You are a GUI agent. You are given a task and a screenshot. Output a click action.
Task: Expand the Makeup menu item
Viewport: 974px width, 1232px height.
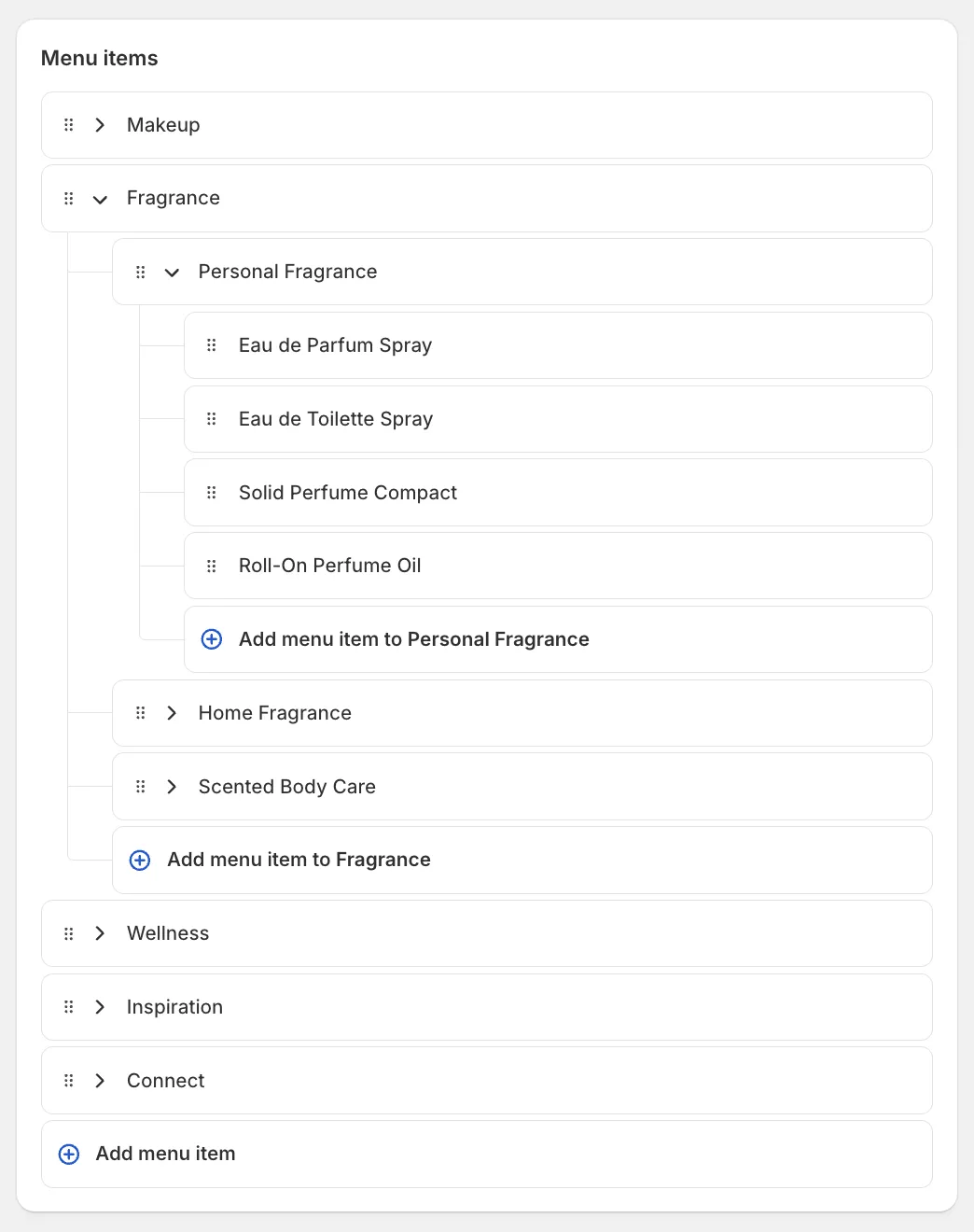tap(100, 125)
